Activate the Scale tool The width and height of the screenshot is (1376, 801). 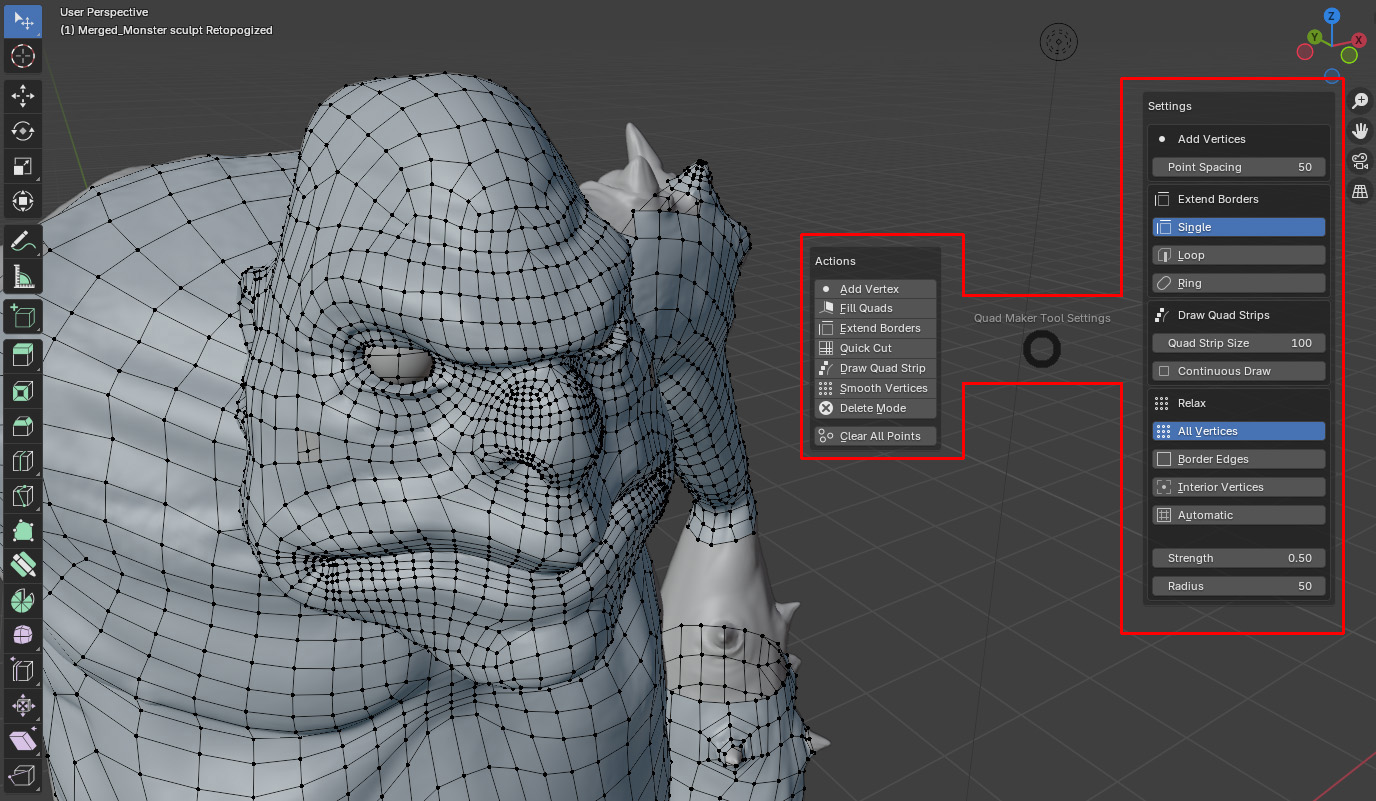23,166
